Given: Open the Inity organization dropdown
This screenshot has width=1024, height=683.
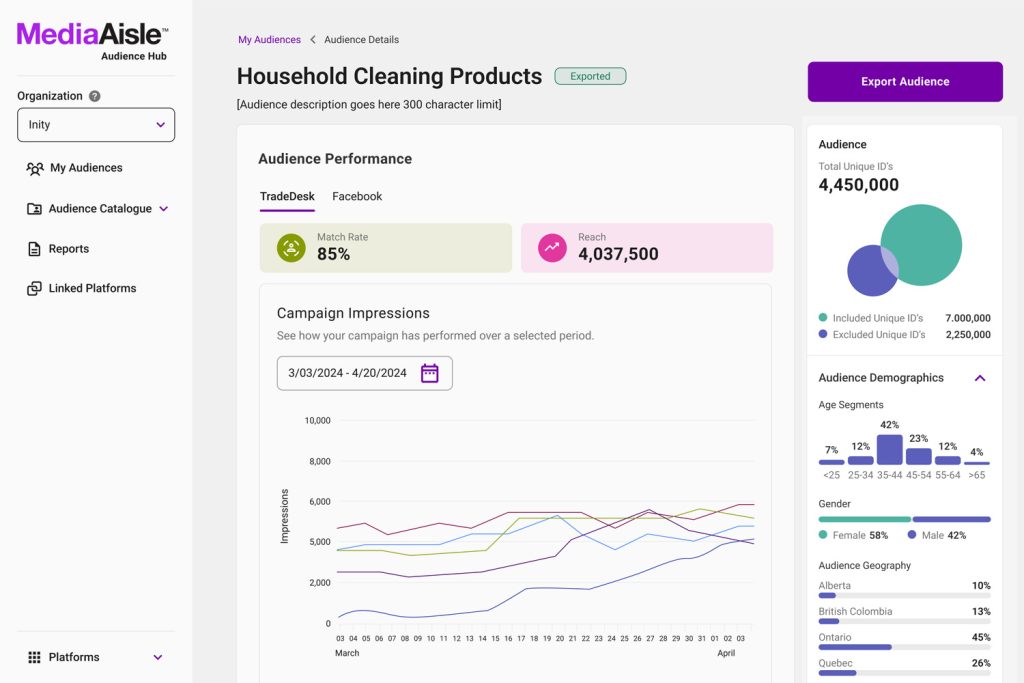Looking at the screenshot, I should (96, 125).
